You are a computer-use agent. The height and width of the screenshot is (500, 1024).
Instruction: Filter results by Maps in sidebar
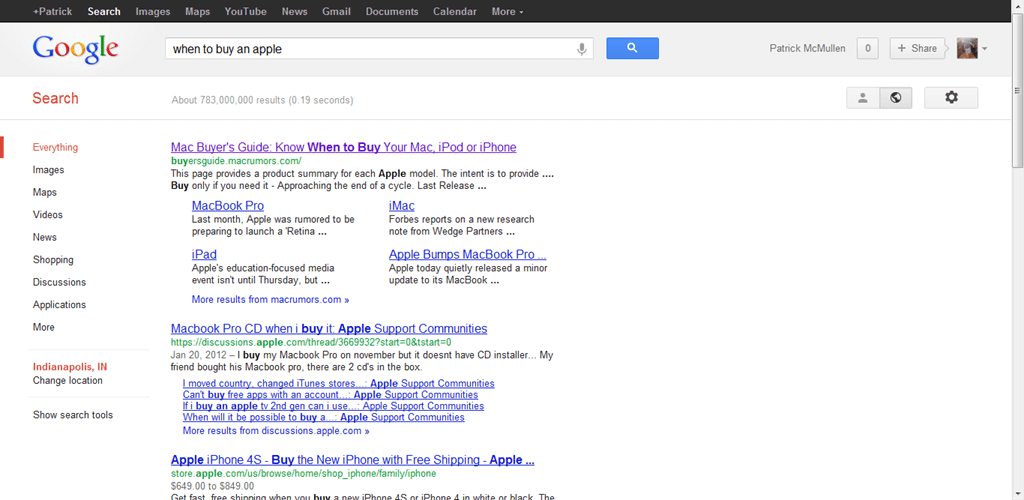44,193
